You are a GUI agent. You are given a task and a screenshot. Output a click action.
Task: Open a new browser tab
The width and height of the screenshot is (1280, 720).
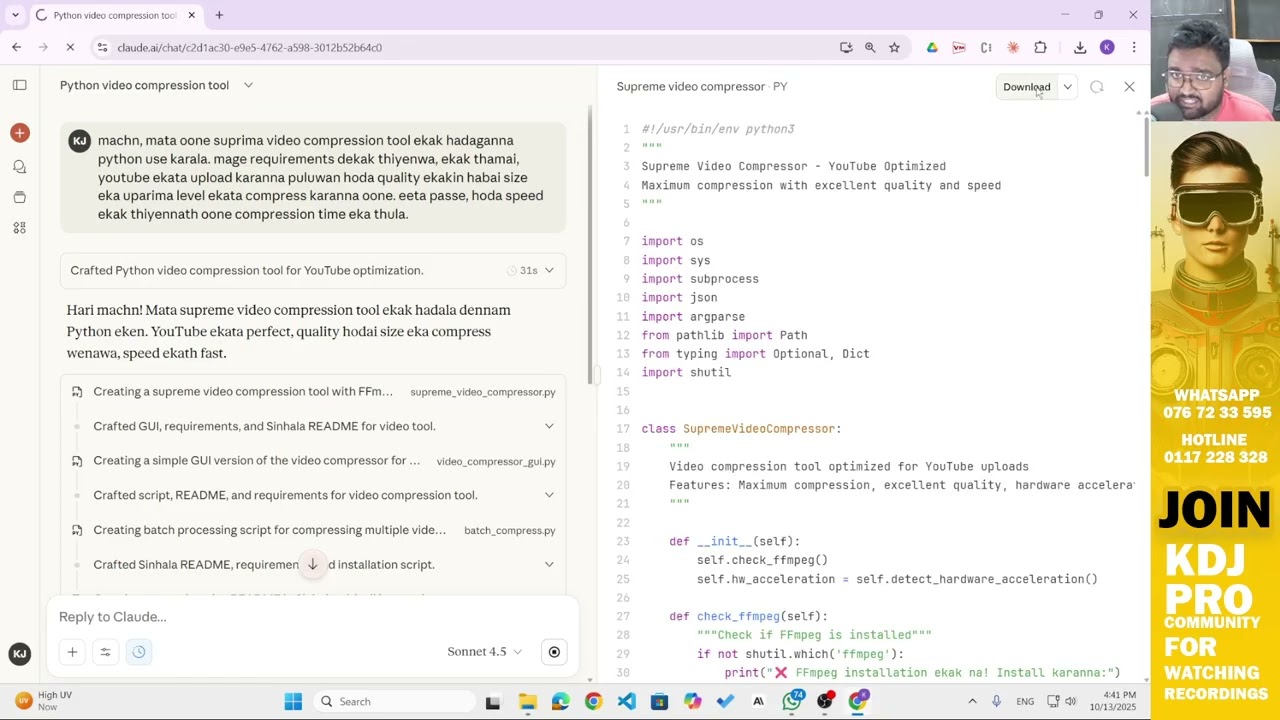point(219,15)
